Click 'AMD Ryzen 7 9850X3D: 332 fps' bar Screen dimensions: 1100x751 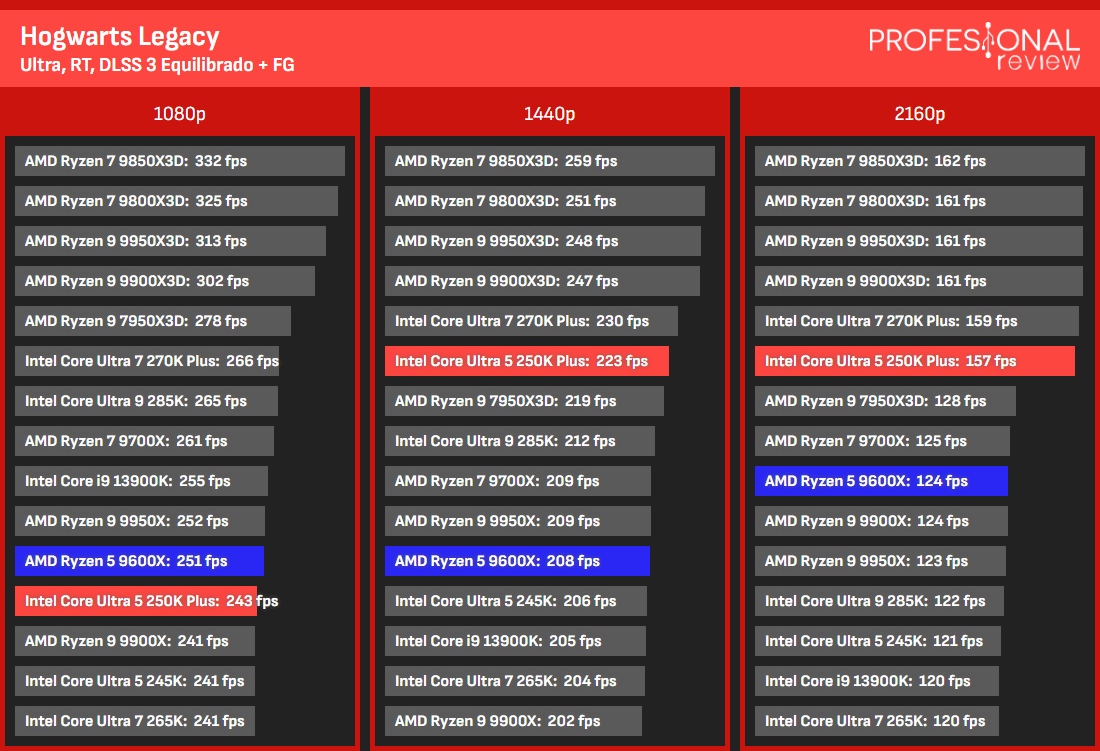click(x=180, y=161)
